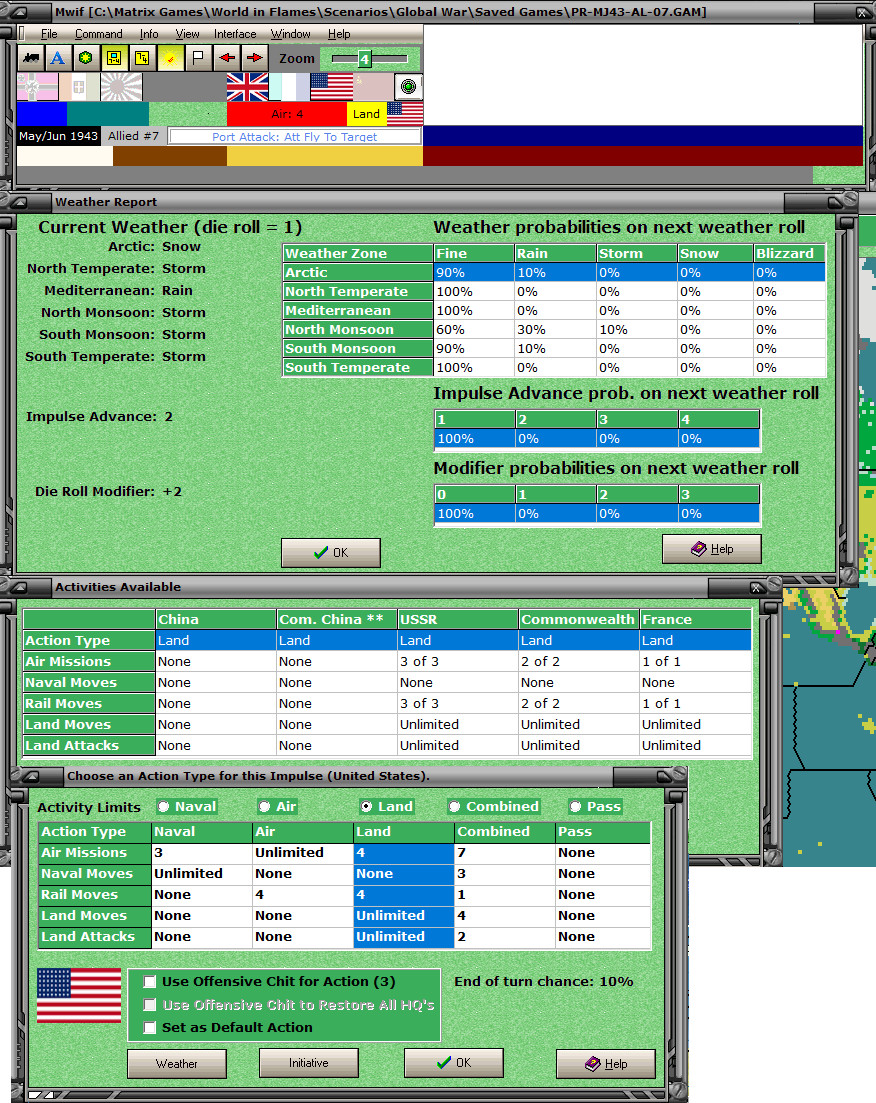Select the French tricolor flag
This screenshot has width=876, height=1103.
point(289,87)
